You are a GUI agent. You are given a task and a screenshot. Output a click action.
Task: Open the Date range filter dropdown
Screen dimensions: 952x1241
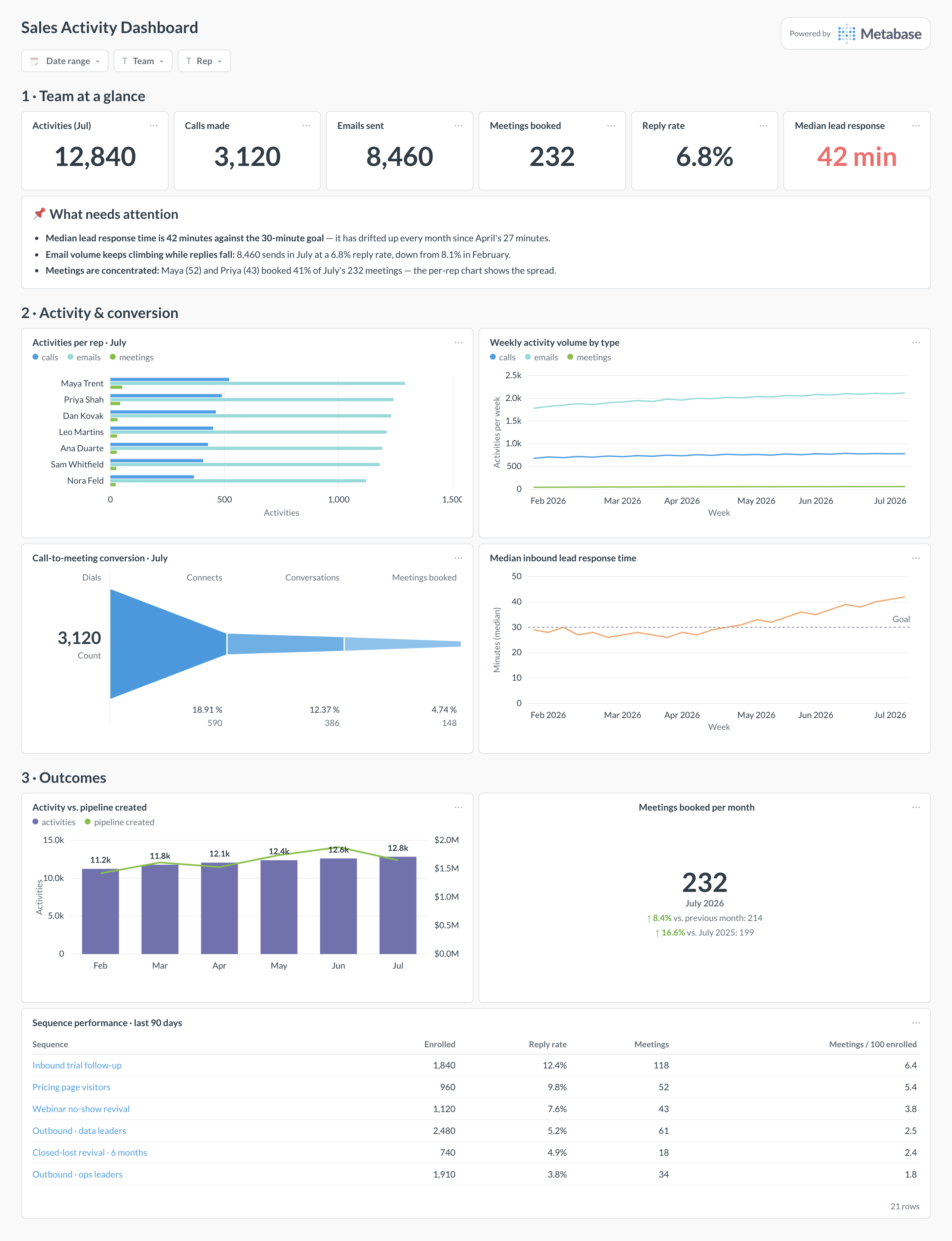coord(64,60)
